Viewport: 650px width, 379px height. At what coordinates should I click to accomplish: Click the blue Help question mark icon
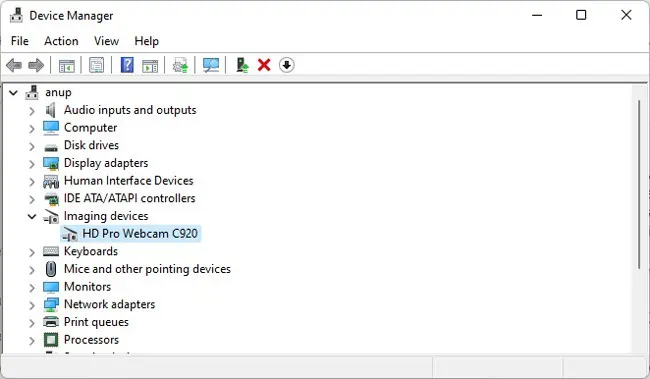[x=127, y=65]
